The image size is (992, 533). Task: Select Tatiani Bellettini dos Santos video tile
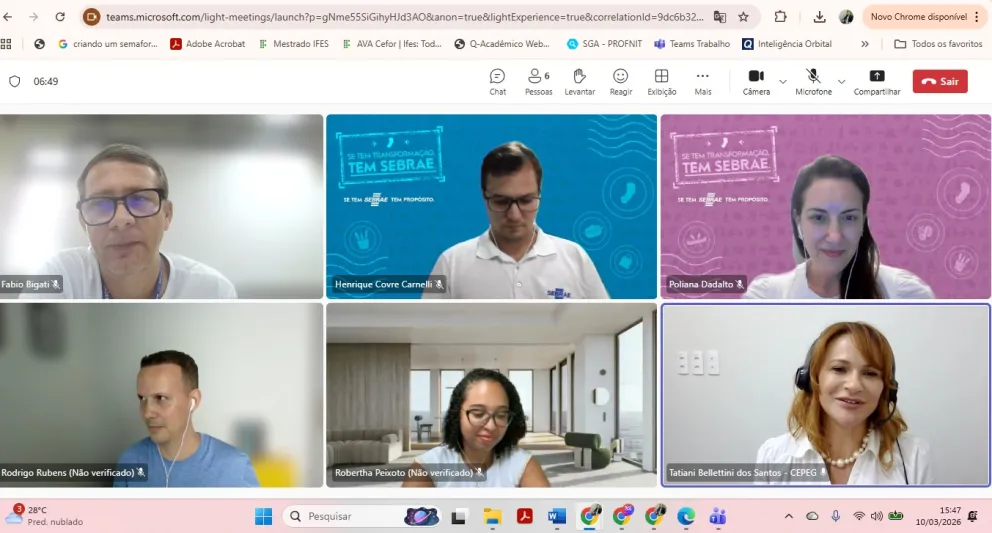[x=825, y=395]
